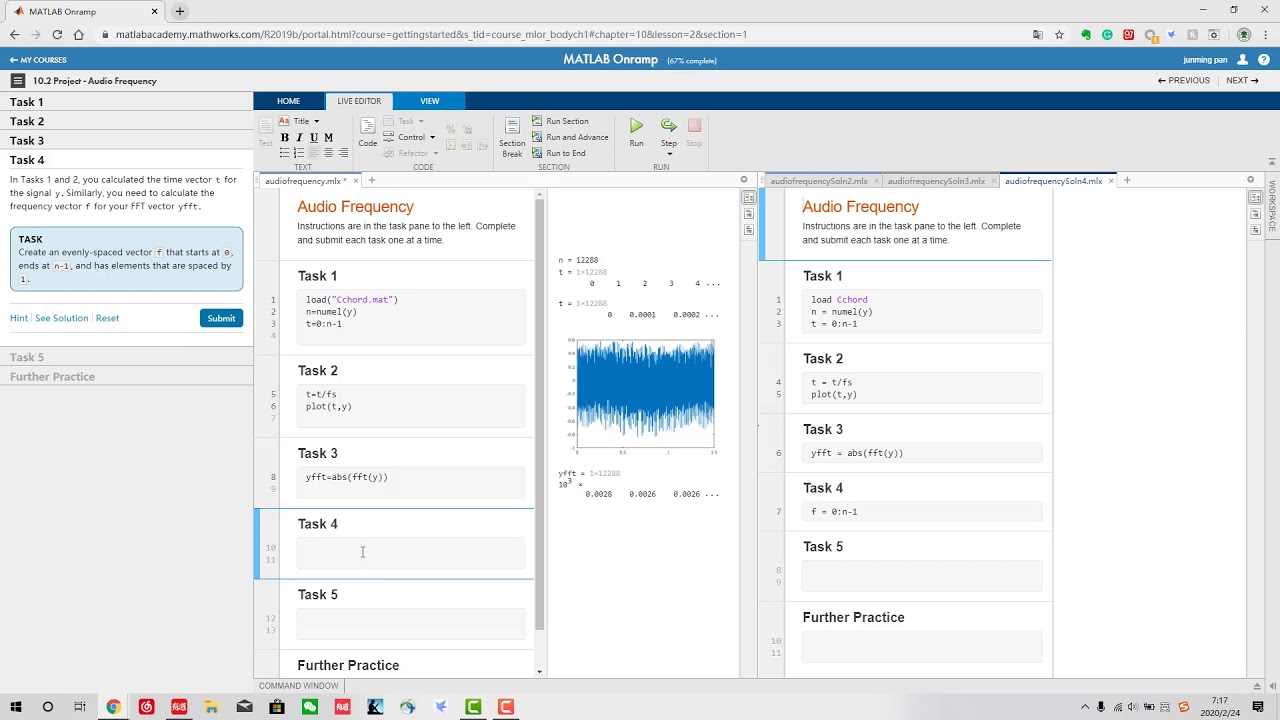Image resolution: width=1280 pixels, height=720 pixels.
Task: Add new tab next to audiofrequency.mlx
Action: (x=371, y=181)
